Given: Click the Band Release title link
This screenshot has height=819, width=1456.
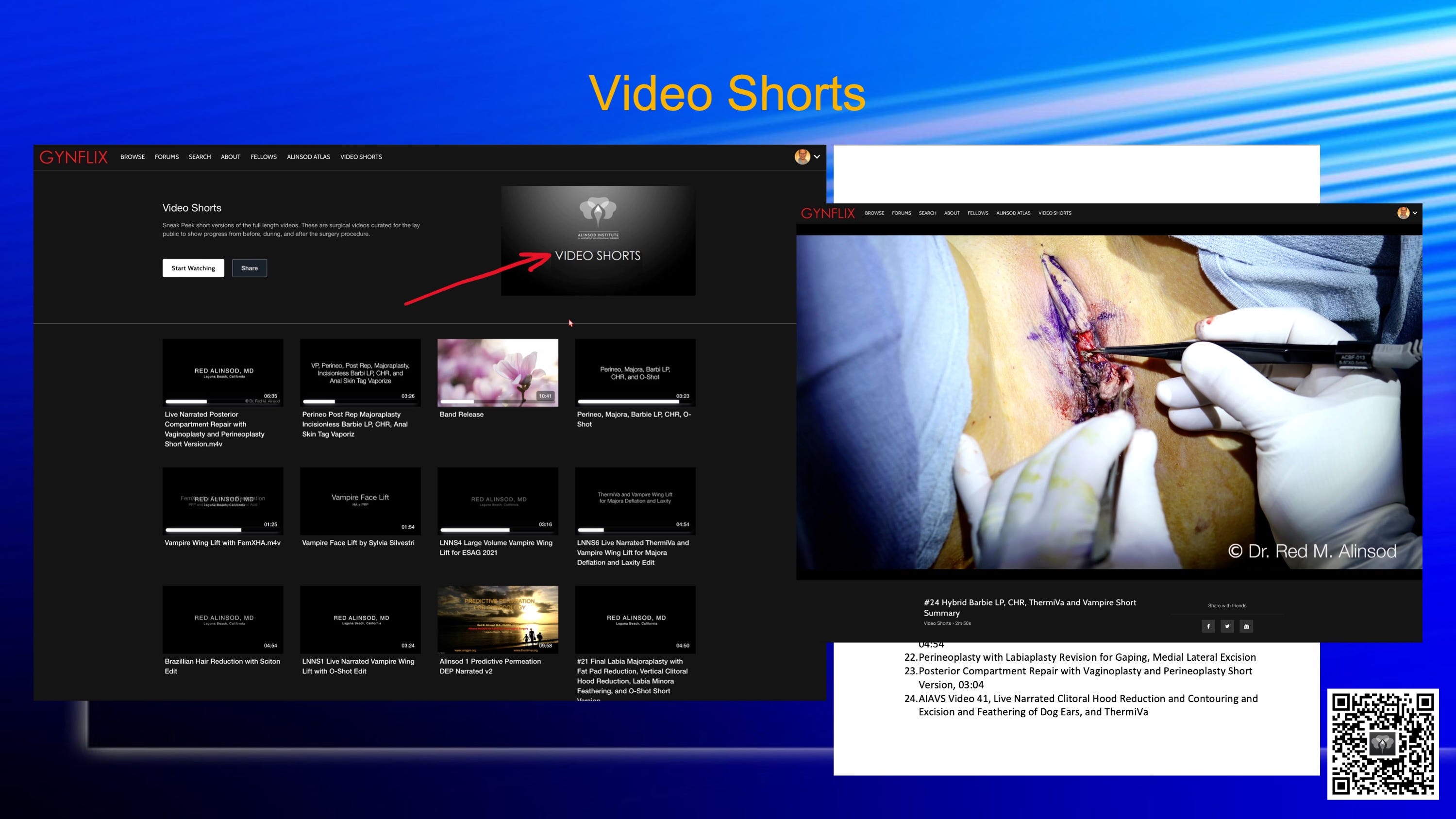Looking at the screenshot, I should [x=461, y=414].
